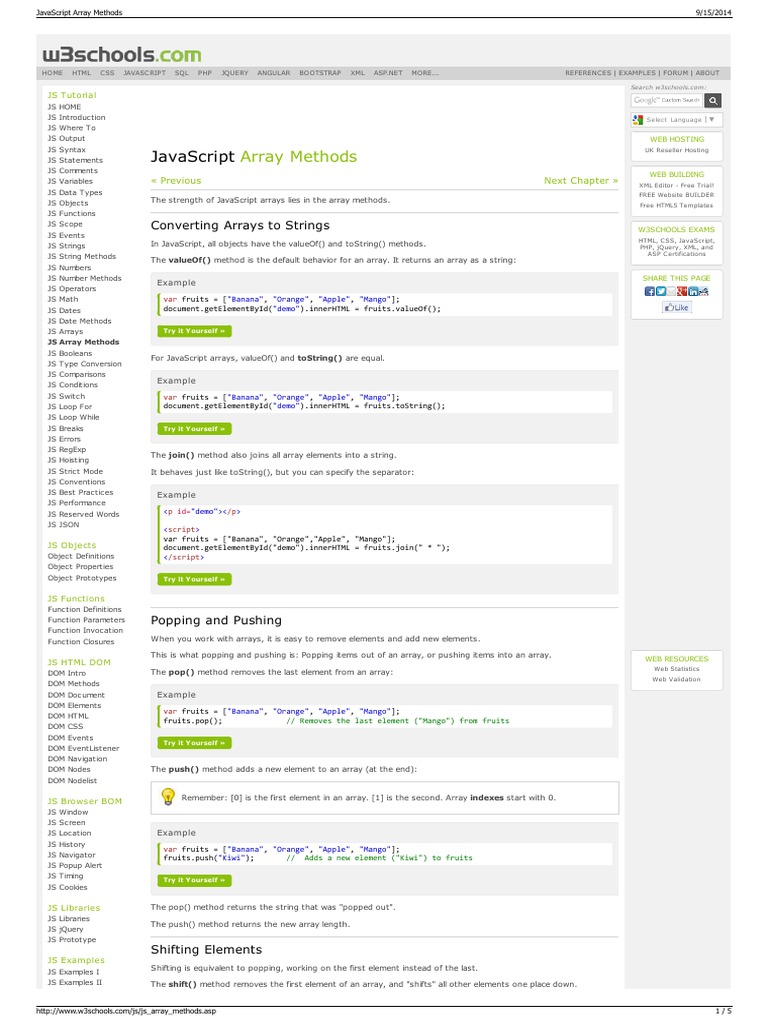
Task: Share page on Twitter icon
Action: (661, 291)
